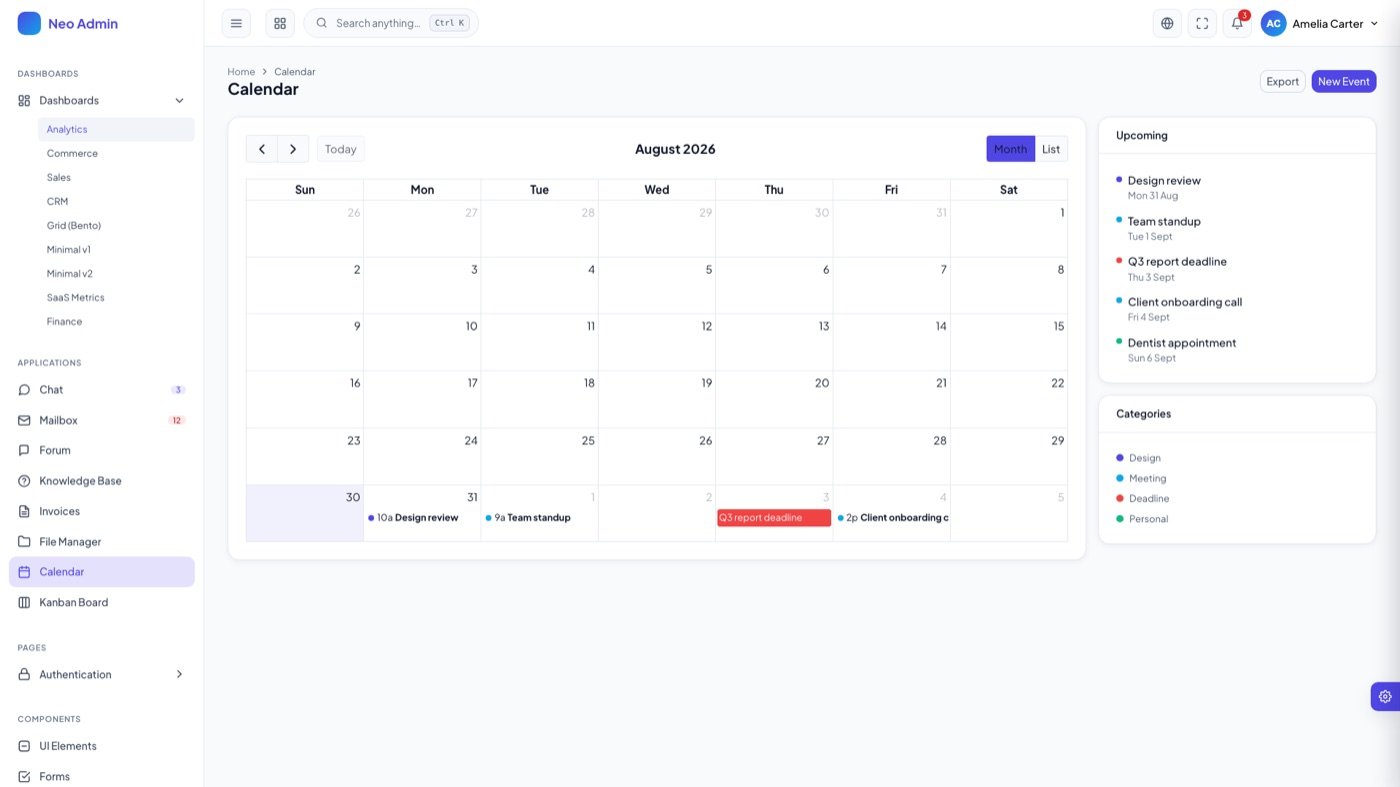
Task: Select the Analytics dashboard item
Action: [x=116, y=129]
